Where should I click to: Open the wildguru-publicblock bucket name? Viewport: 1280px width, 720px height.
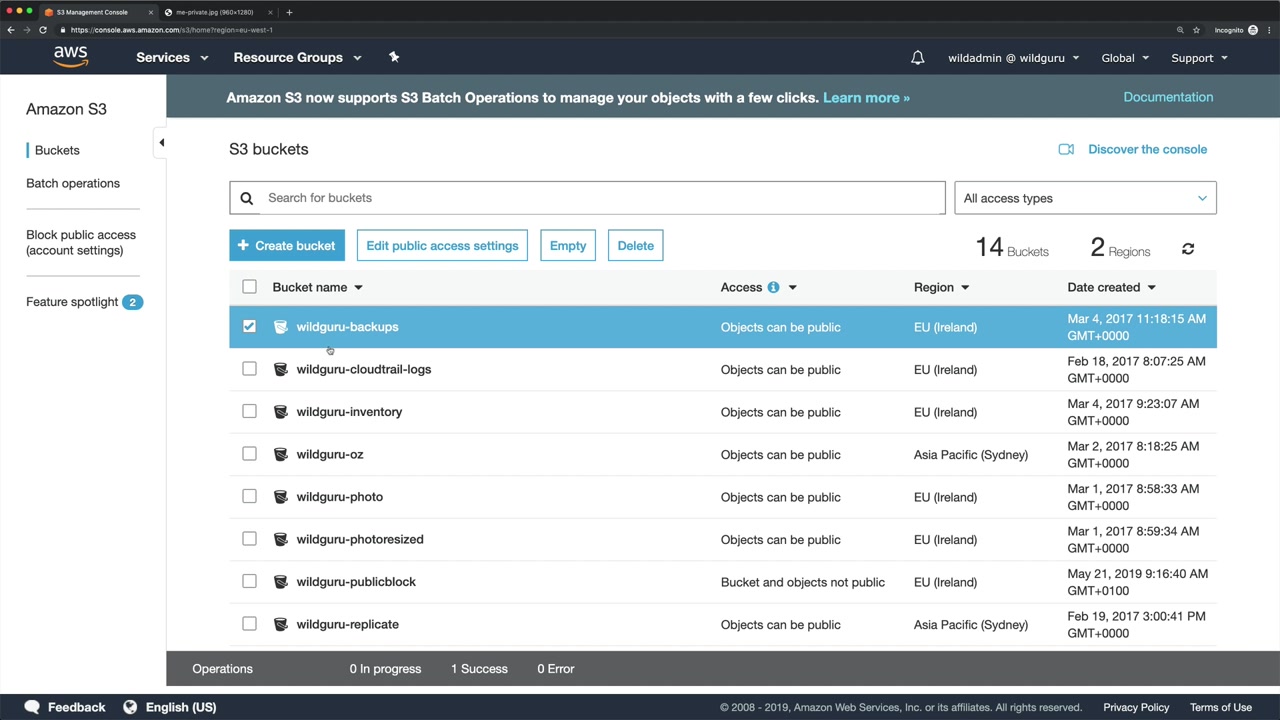[x=356, y=582]
